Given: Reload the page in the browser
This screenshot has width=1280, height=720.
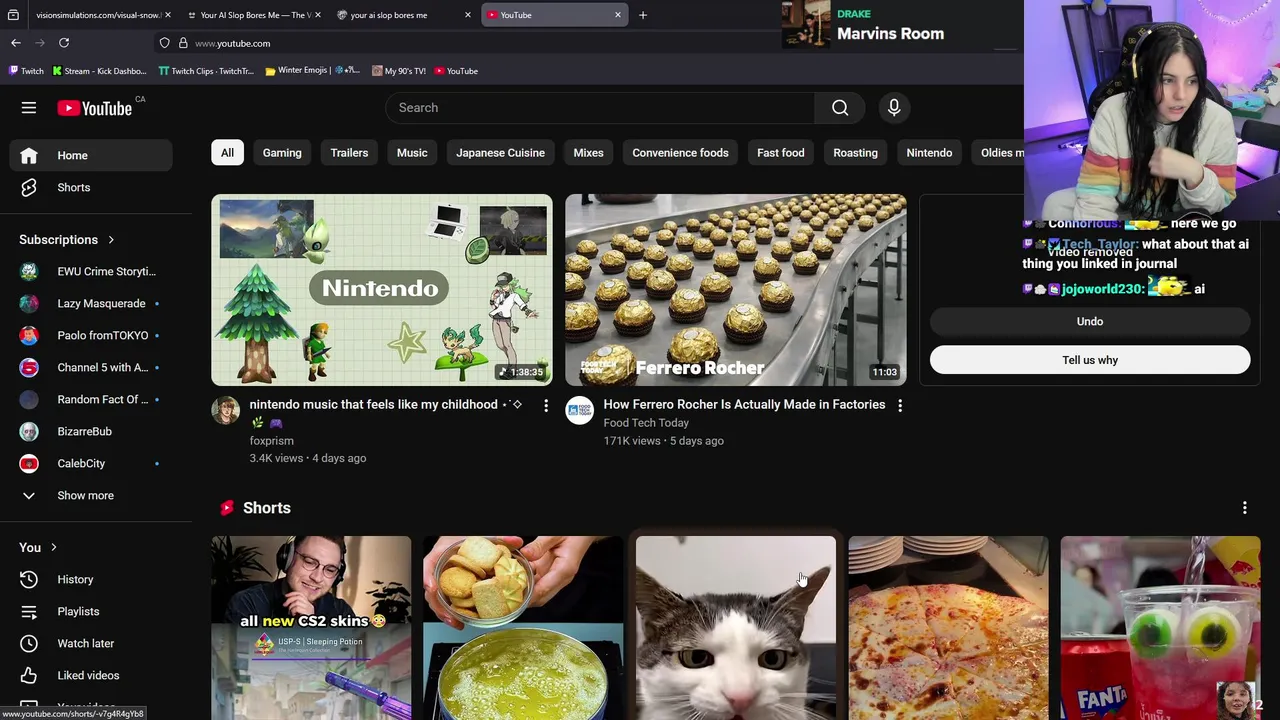Looking at the screenshot, I should pyautogui.click(x=64, y=43).
